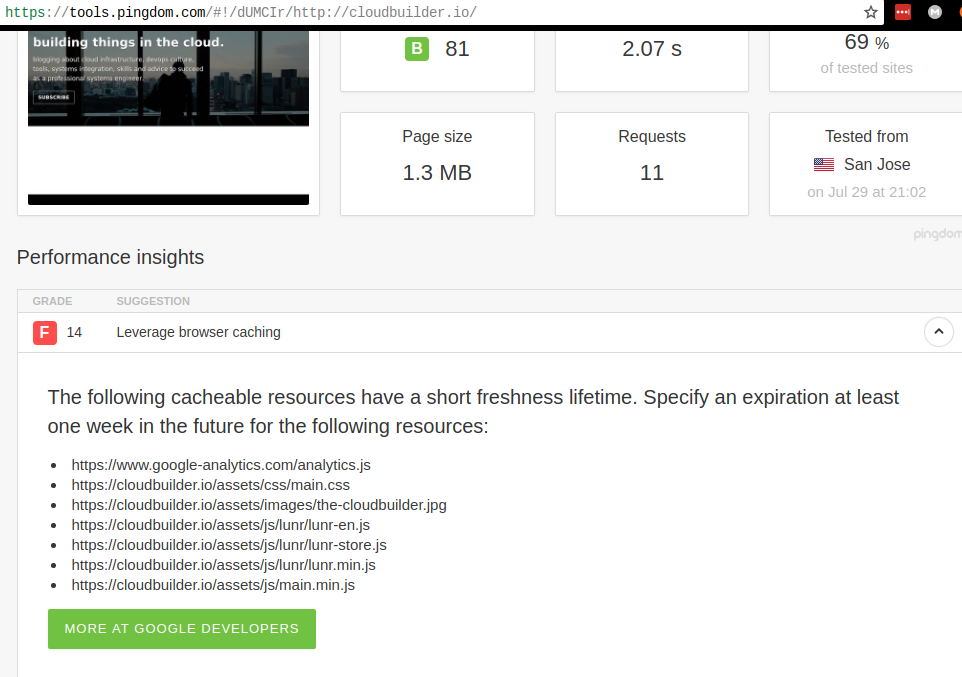The height and width of the screenshot is (677, 962).
Task: Click the the-cloudbuilder.jpg image resource URL
Action: (x=259, y=505)
